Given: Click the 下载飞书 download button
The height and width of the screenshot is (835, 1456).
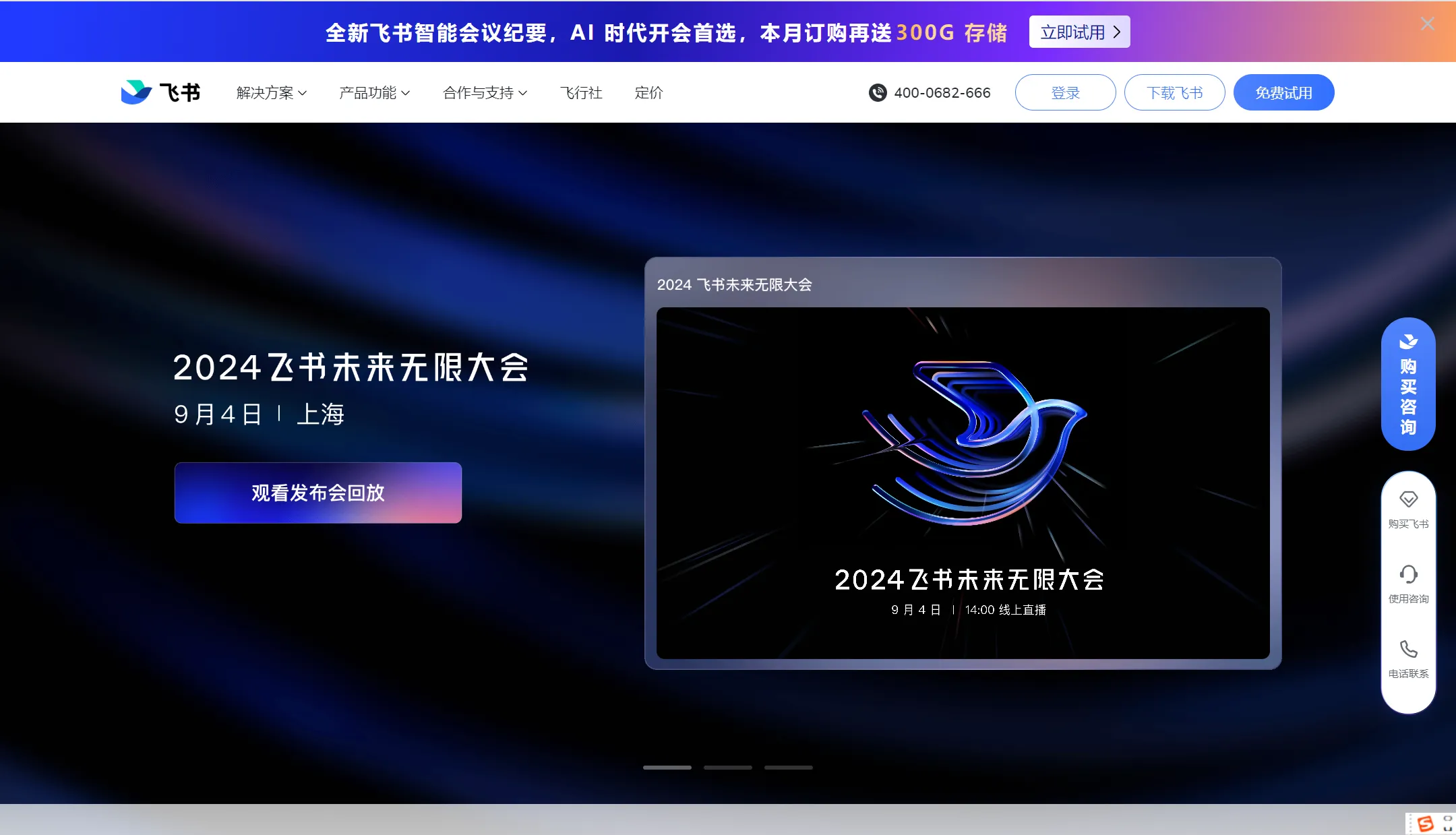Looking at the screenshot, I should [1175, 92].
